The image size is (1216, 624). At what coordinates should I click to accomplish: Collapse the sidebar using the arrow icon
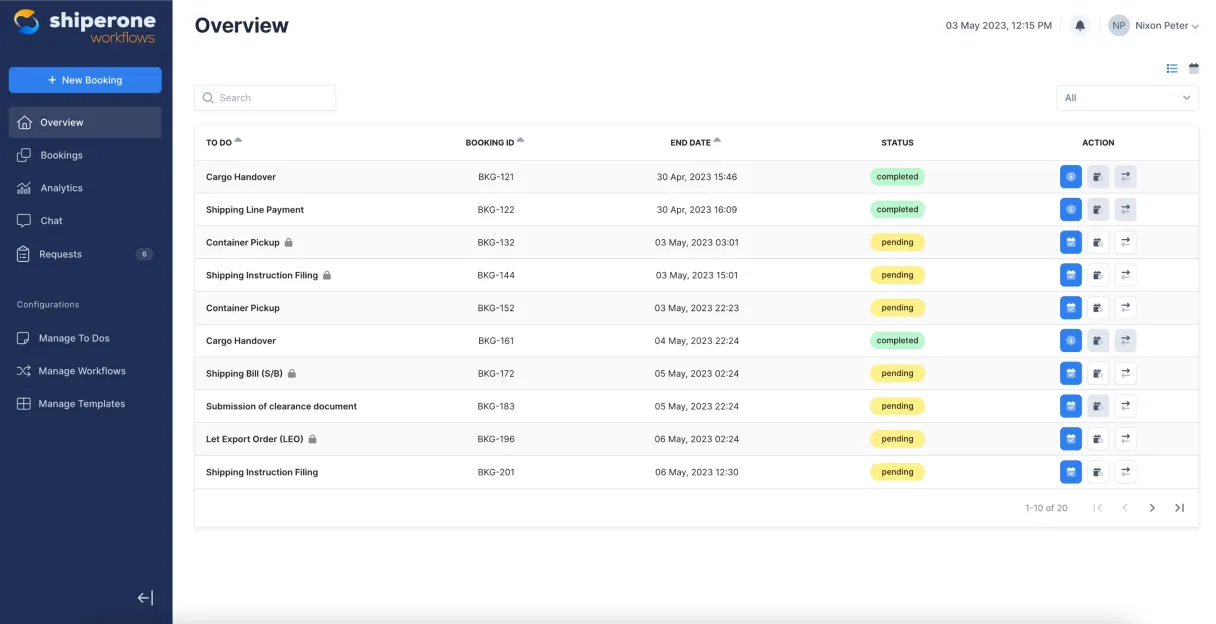(145, 598)
